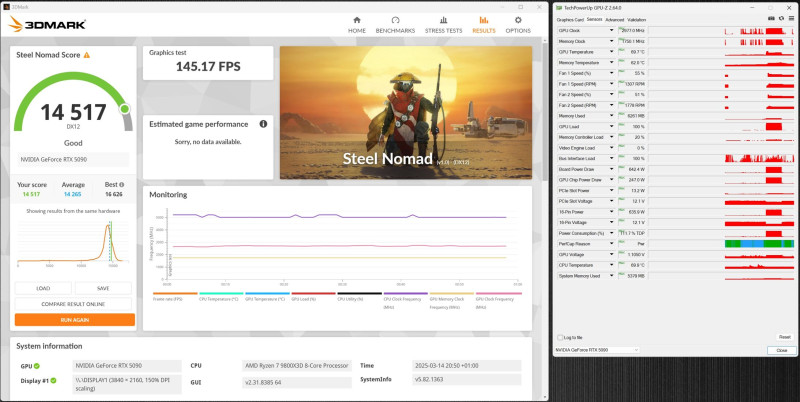Screen dimensions: 800x402
Task: Click the PerfCap Reason green-blue graph
Action: click(x=759, y=244)
